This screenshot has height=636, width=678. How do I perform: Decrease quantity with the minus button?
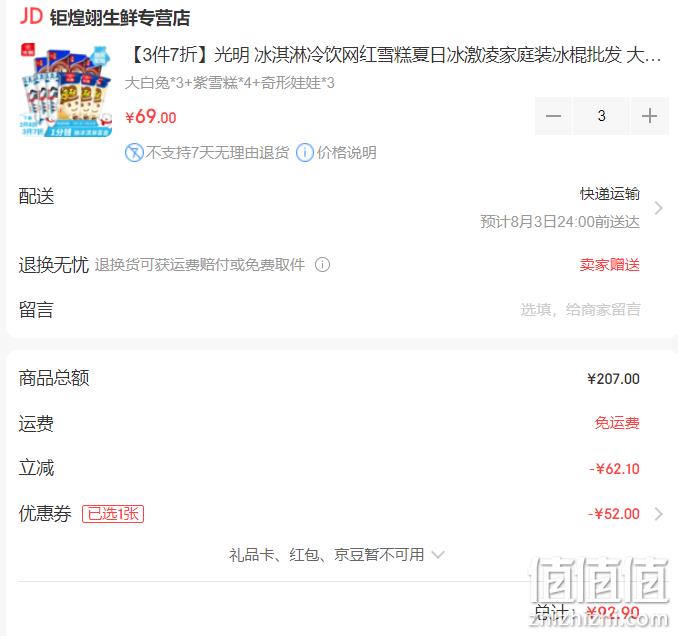point(553,116)
